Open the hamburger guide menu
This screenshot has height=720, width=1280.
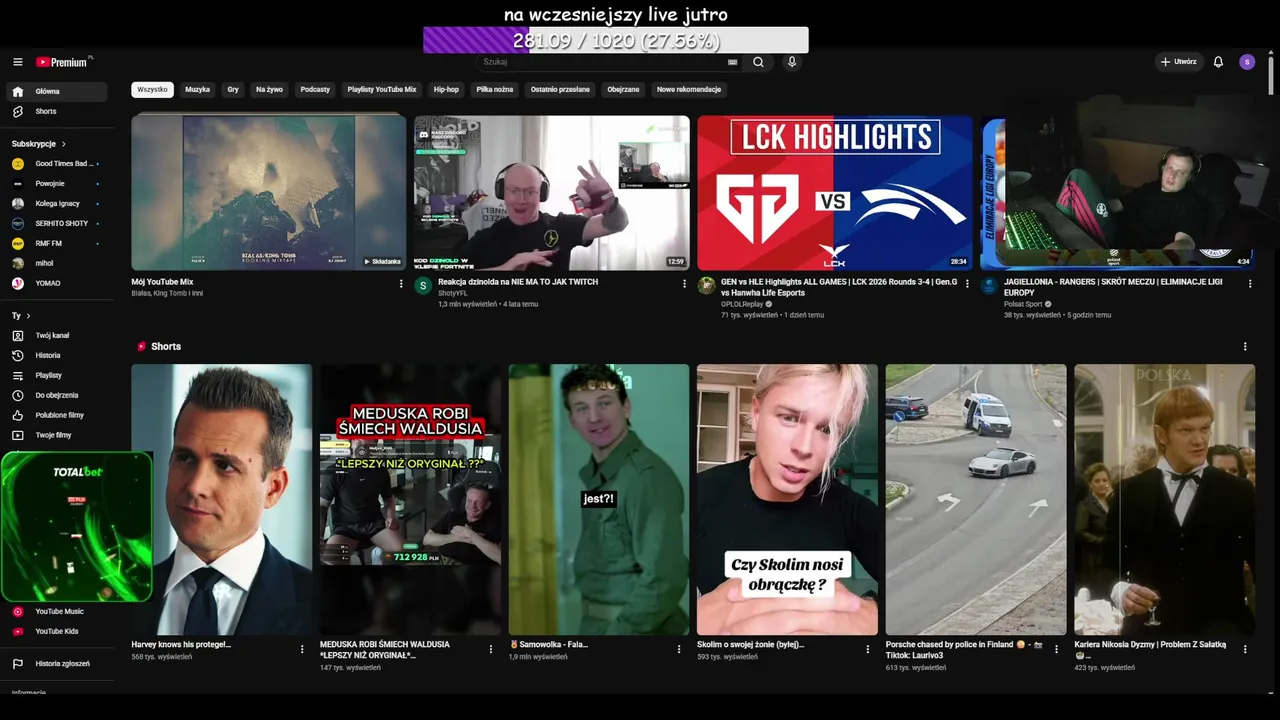point(18,62)
